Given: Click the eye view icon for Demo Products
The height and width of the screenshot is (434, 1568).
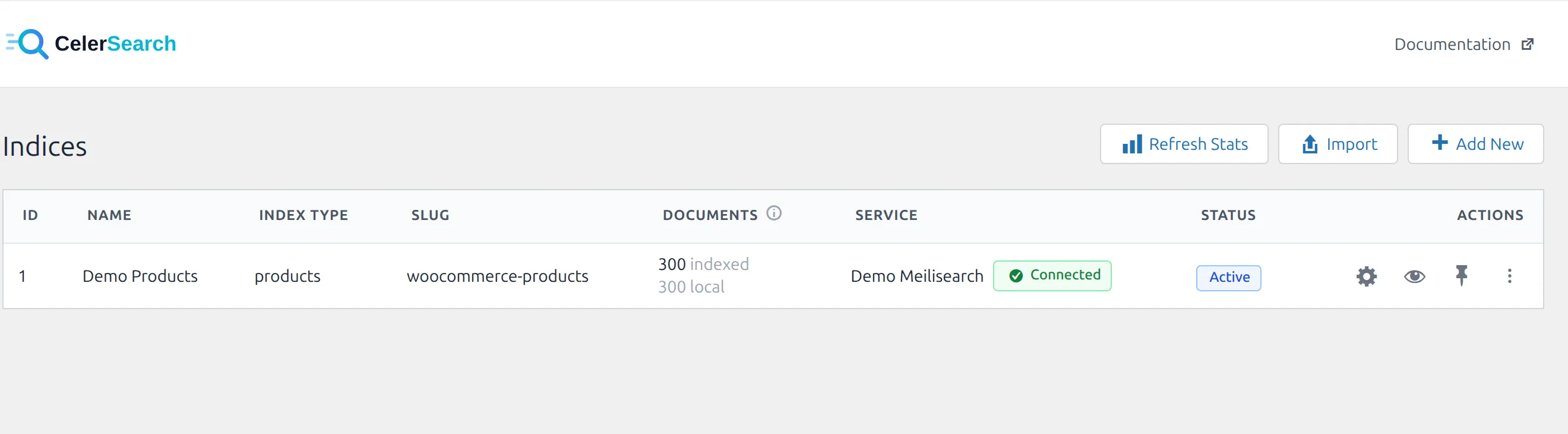Looking at the screenshot, I should (x=1414, y=276).
